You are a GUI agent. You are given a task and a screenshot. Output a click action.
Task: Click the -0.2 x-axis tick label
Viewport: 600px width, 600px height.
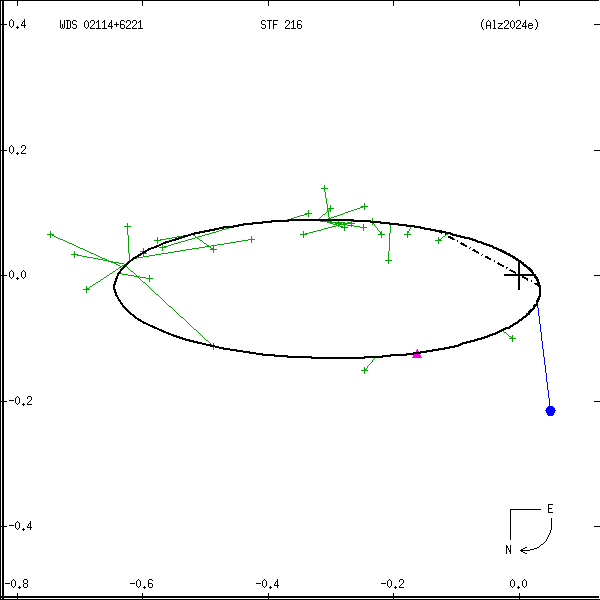393,584
